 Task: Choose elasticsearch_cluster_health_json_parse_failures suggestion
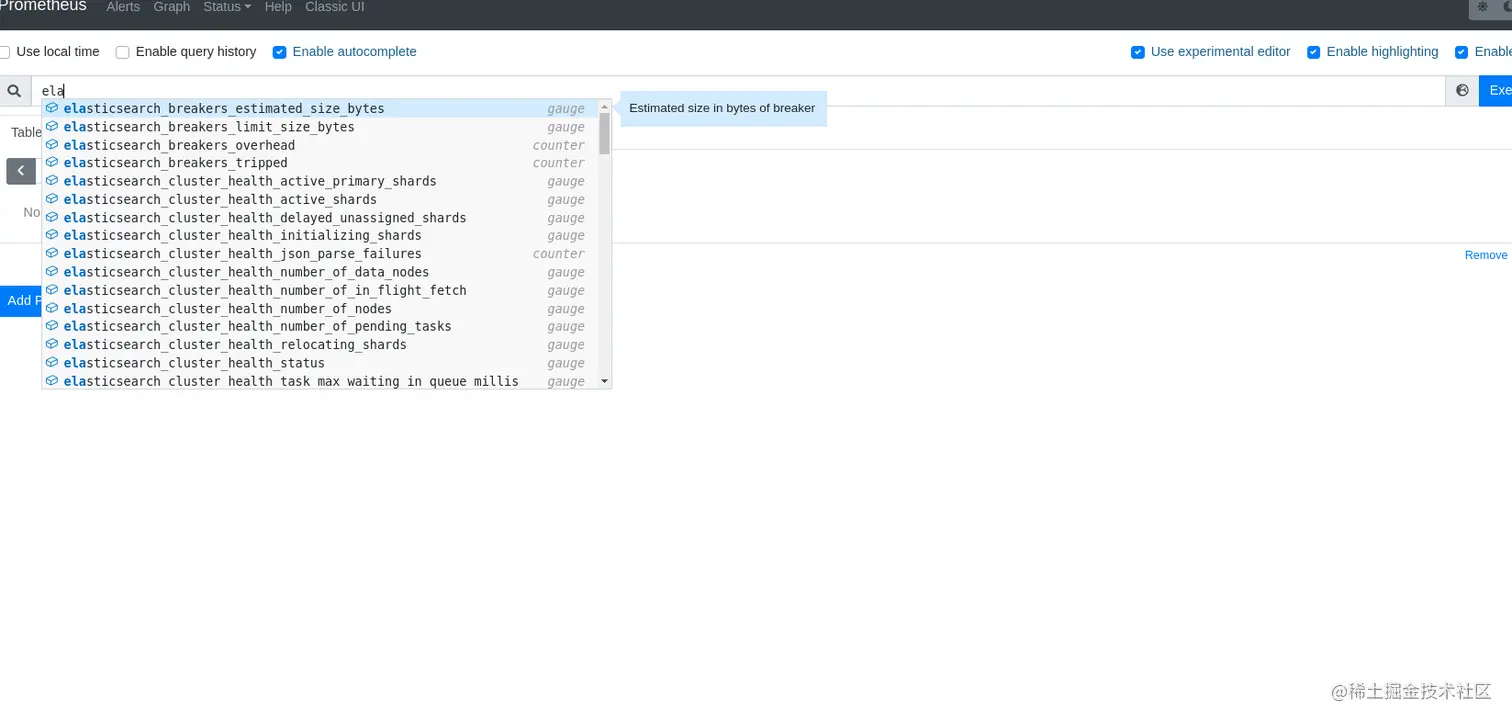pos(321,253)
